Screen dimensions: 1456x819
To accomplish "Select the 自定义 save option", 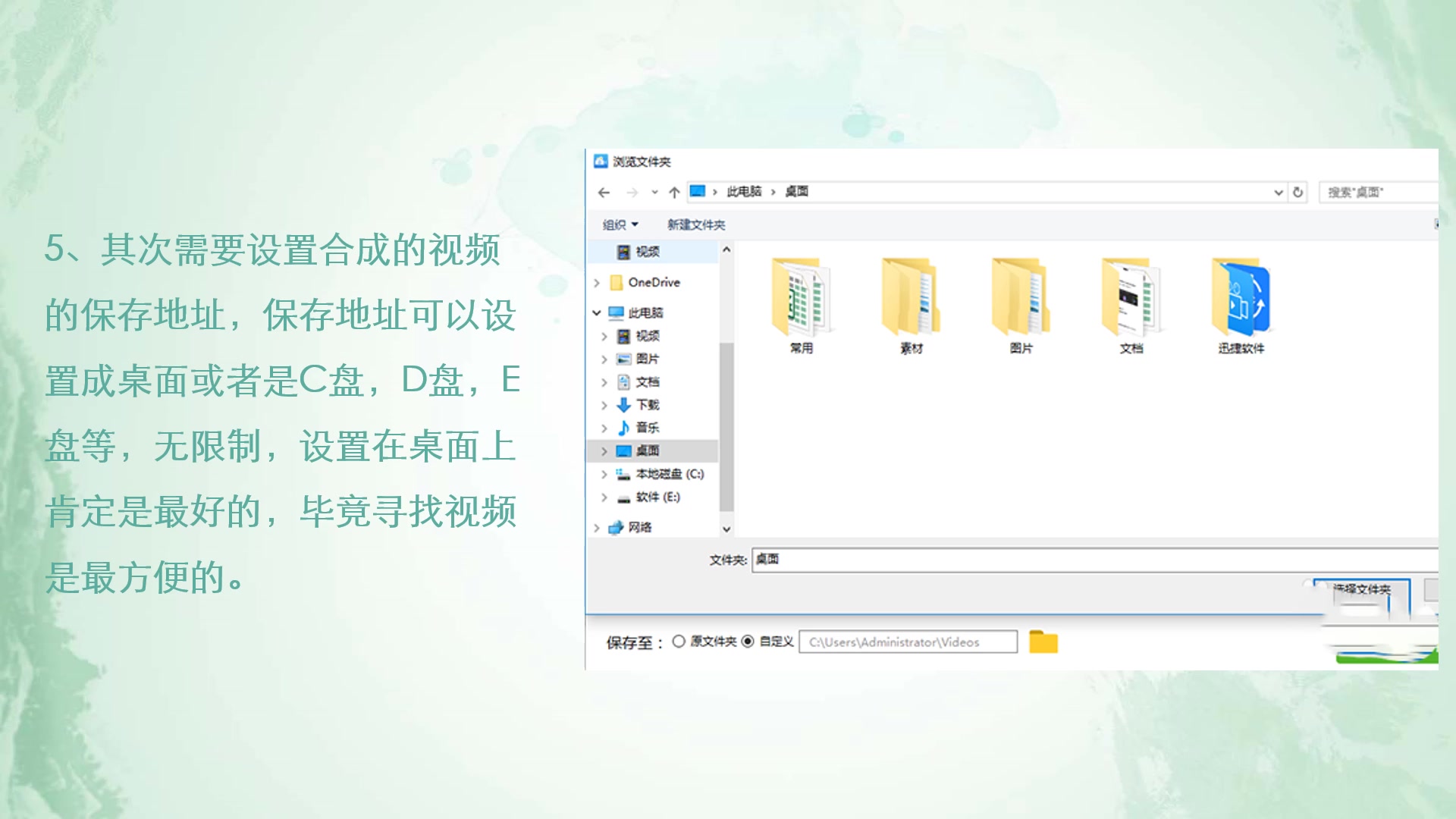I will pos(747,641).
